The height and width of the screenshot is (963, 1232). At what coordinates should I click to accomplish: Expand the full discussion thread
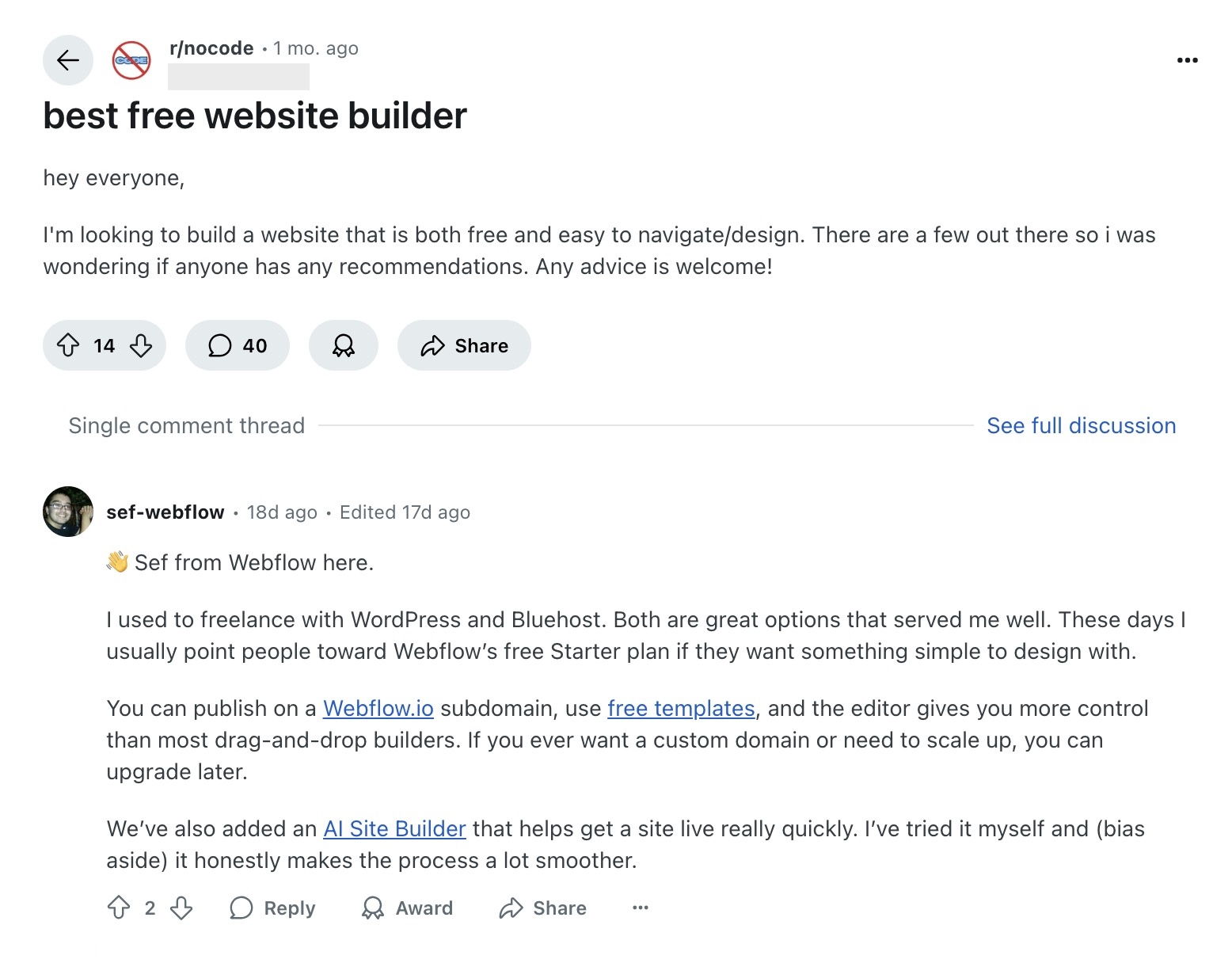(x=1081, y=425)
